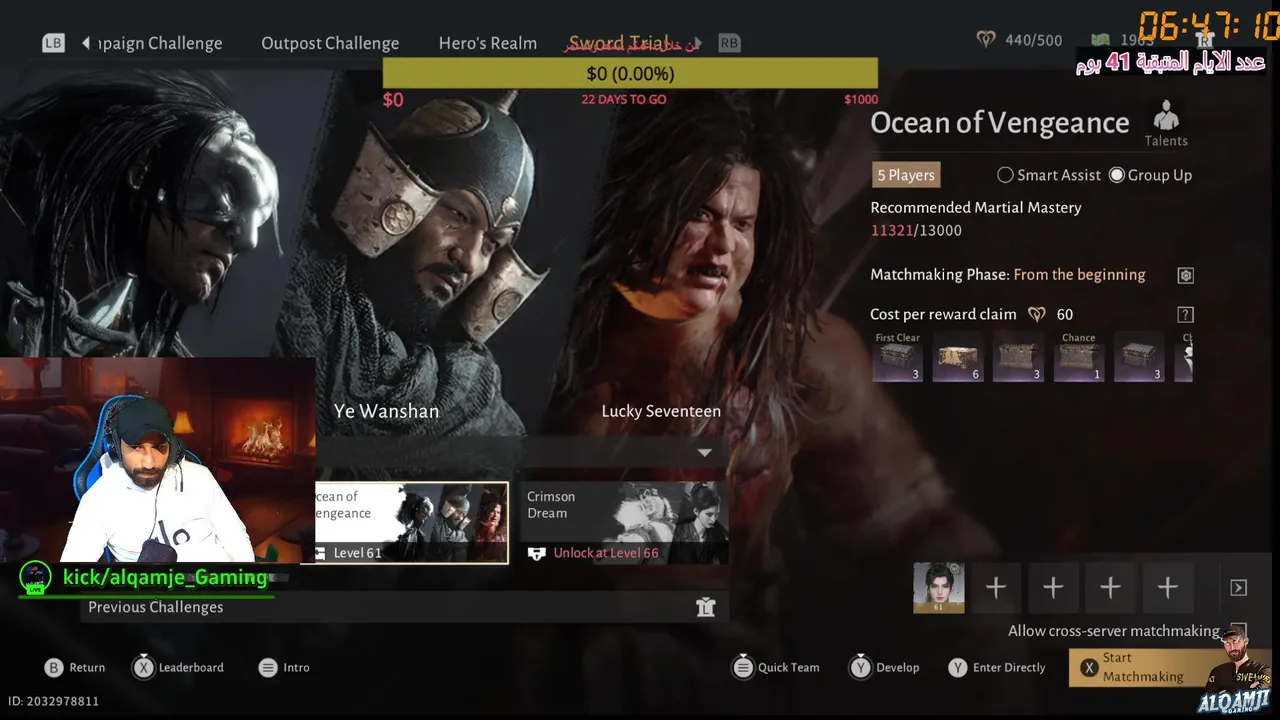Switch to the Sword Trial tab
The height and width of the screenshot is (720, 1280).
point(619,43)
